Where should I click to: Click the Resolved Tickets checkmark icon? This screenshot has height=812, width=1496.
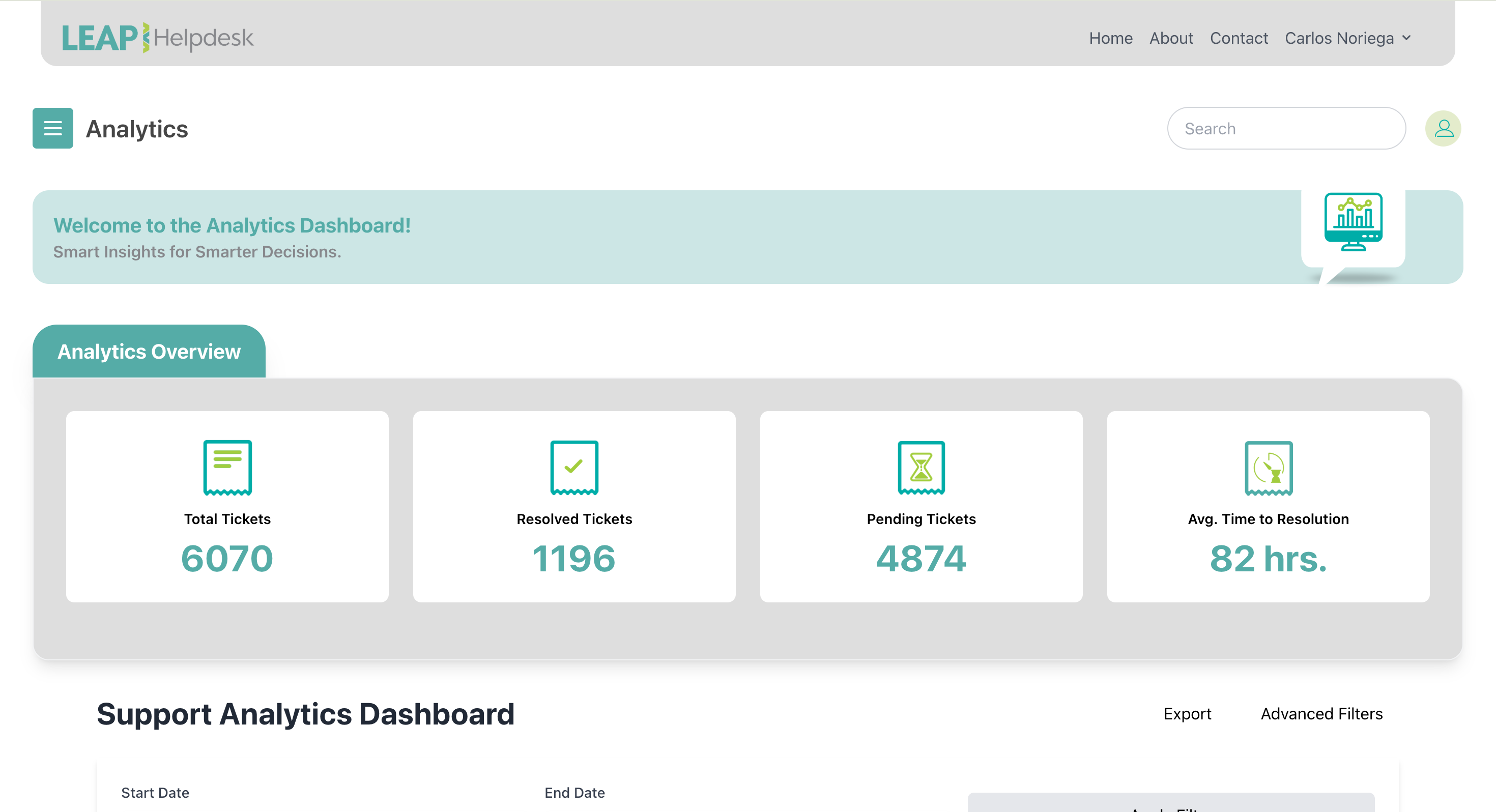pyautogui.click(x=574, y=468)
